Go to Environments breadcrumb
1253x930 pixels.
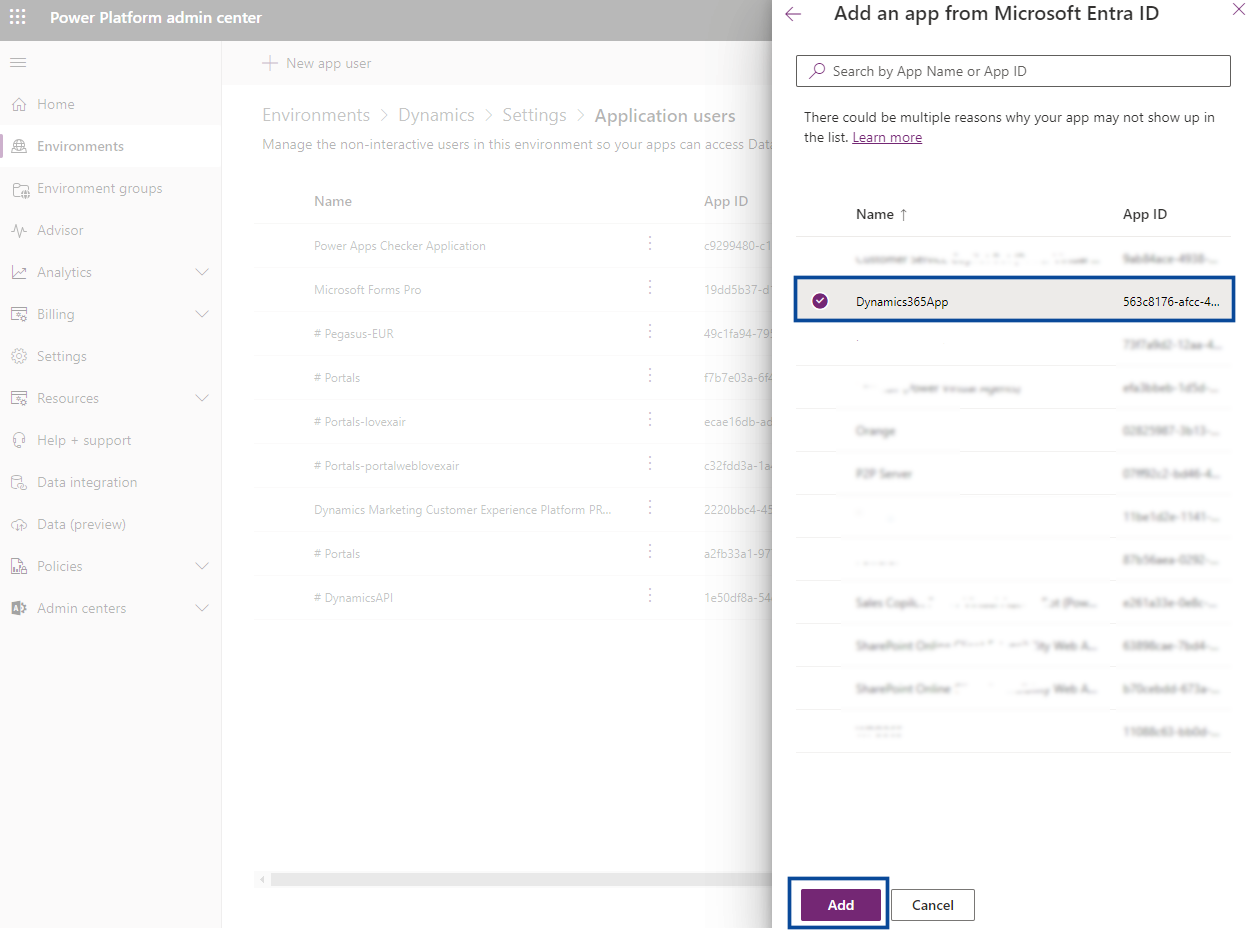[x=316, y=116]
